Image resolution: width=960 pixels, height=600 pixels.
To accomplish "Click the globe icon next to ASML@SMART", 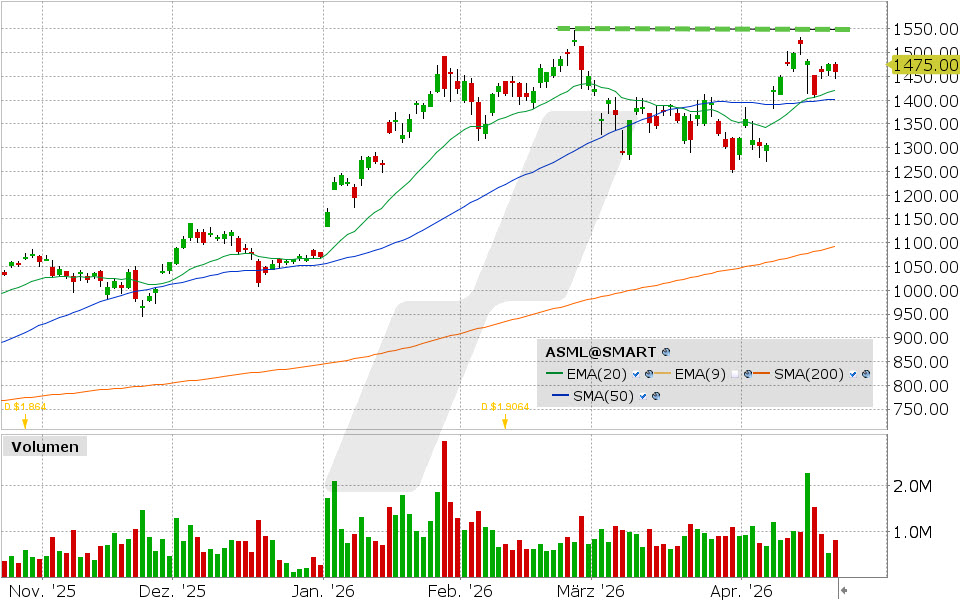I will [666, 352].
